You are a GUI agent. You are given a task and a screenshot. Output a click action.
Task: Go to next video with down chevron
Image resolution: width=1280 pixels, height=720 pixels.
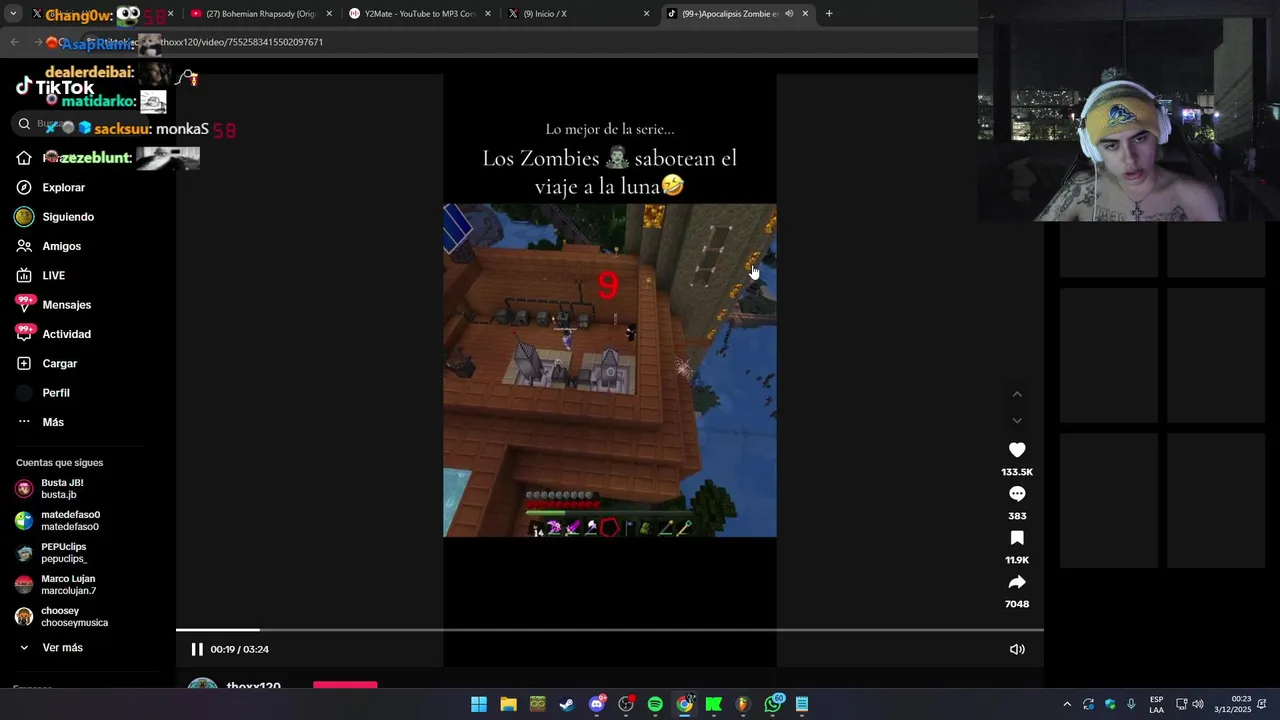point(1017,421)
